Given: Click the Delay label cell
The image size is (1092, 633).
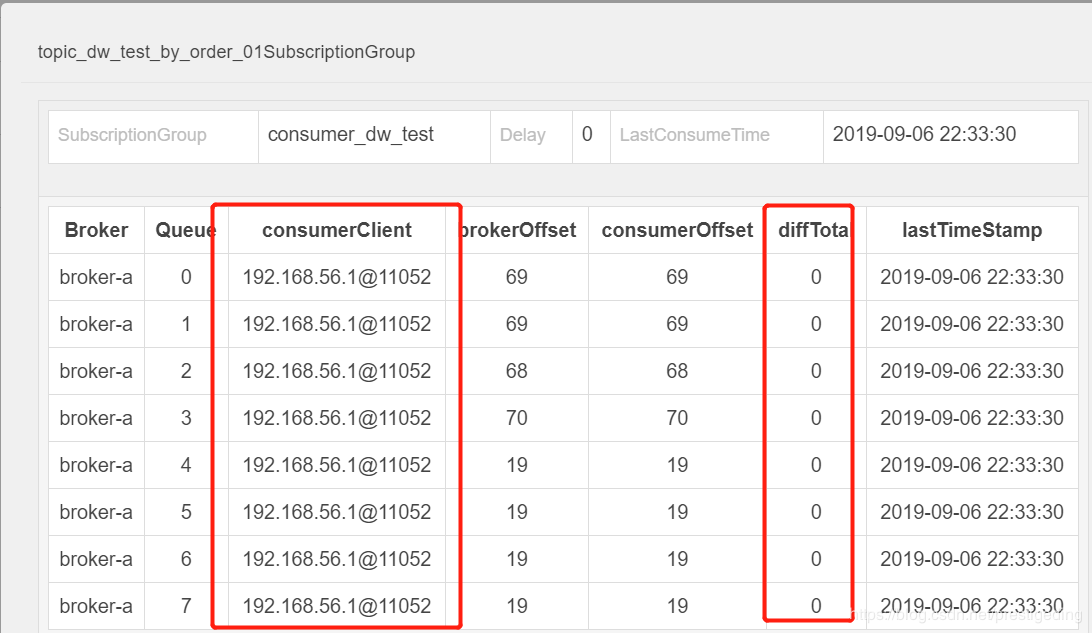Looking at the screenshot, I should [x=522, y=135].
